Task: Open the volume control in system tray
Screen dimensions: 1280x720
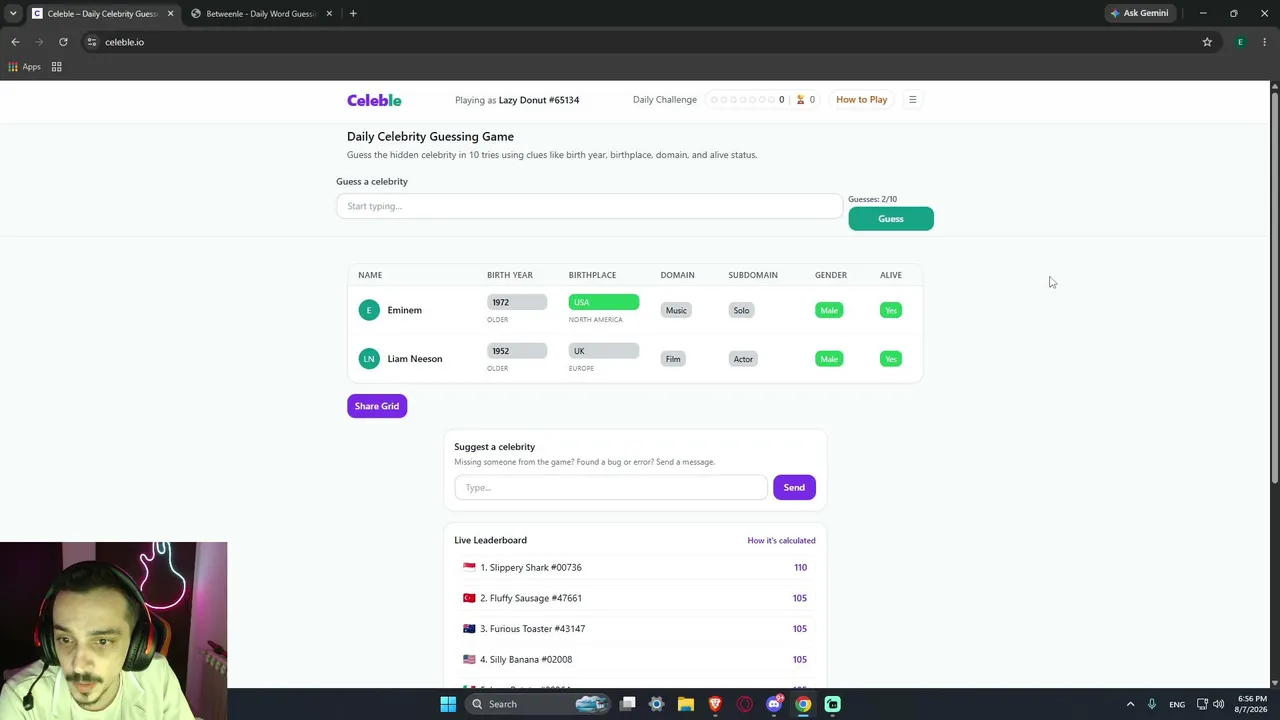Action: (1218, 704)
